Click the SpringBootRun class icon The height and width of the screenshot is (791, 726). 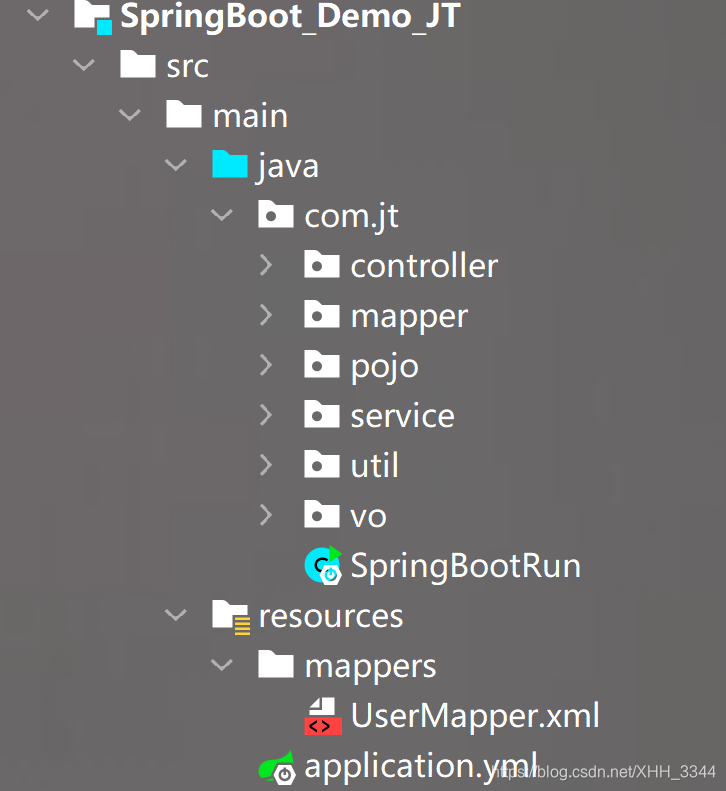323,566
